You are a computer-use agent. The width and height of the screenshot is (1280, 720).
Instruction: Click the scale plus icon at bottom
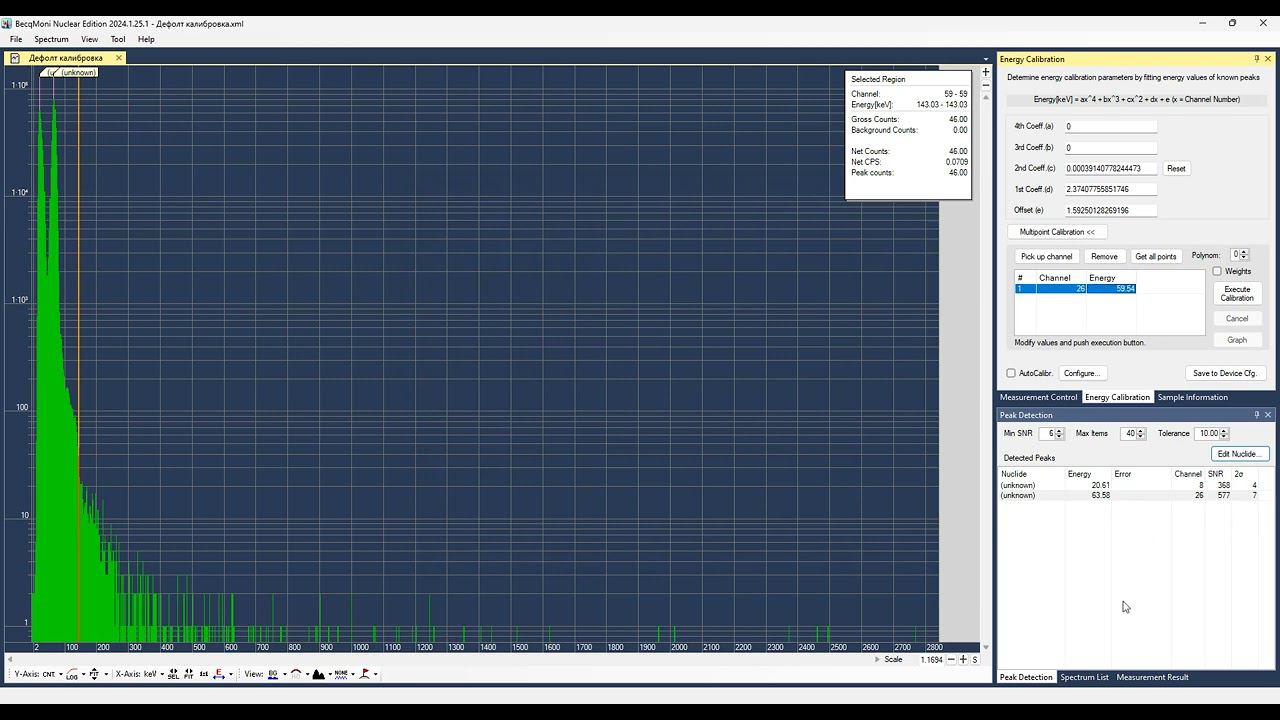963,659
